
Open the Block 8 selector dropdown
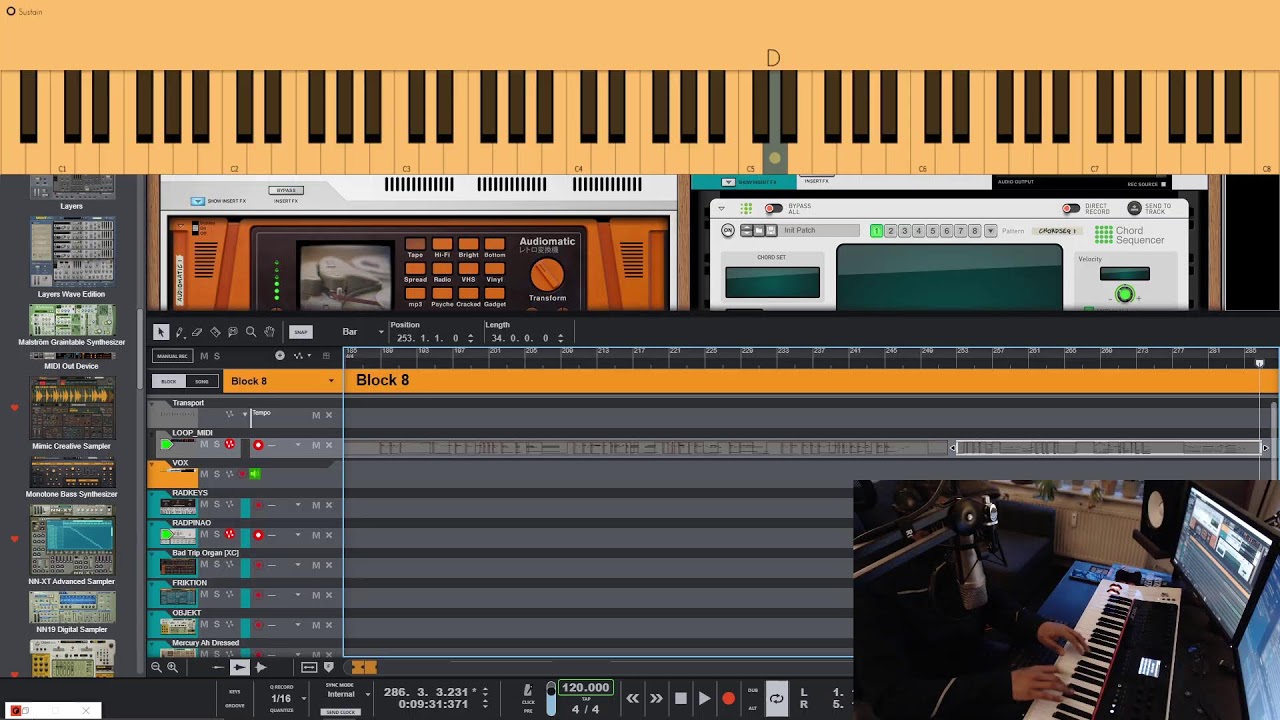[x=331, y=381]
